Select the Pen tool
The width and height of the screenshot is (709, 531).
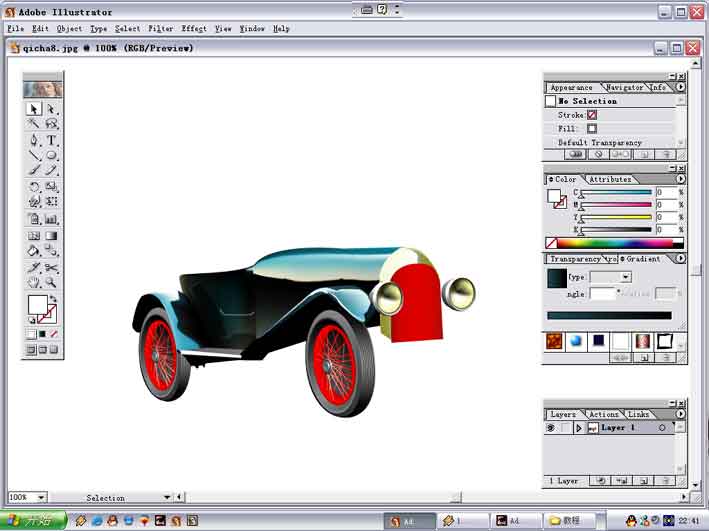tap(34, 140)
